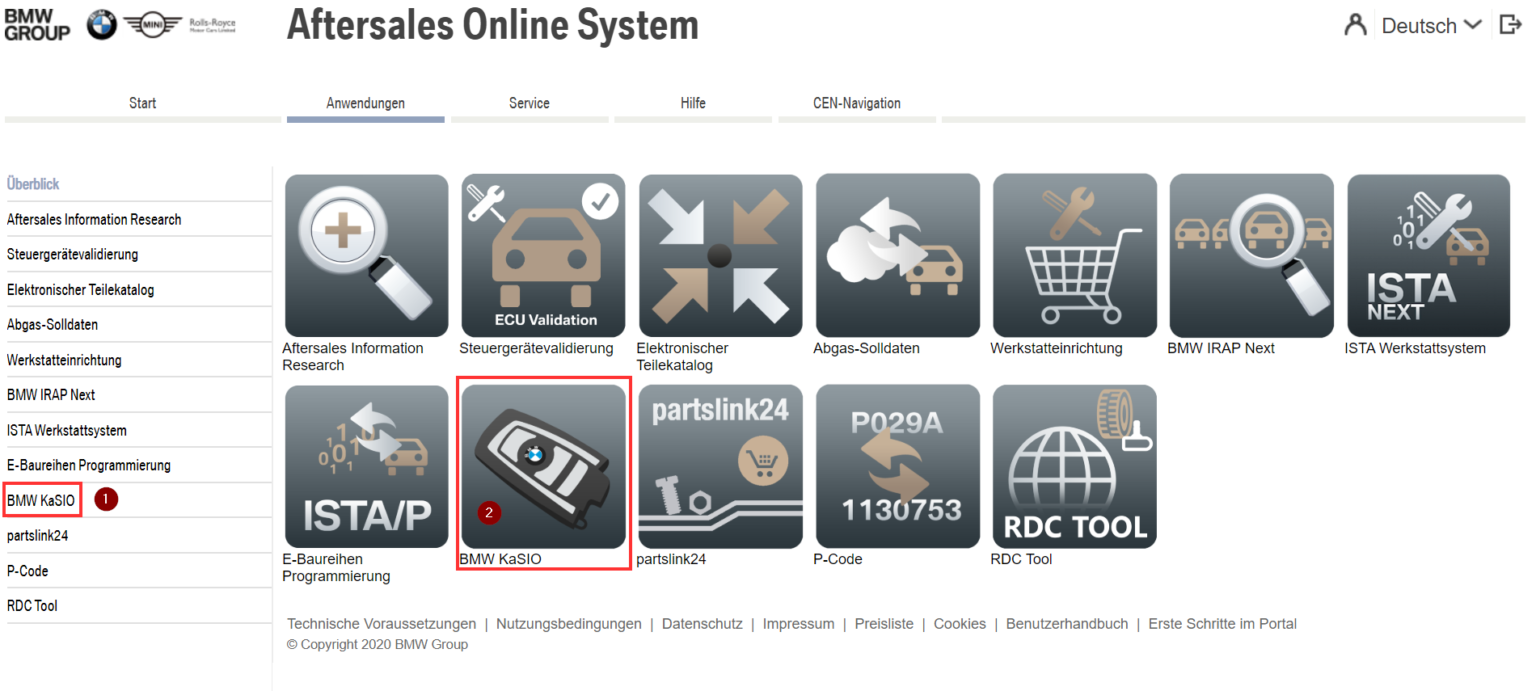Log out using the exit icon
This screenshot has width=1536, height=691.
pos(1510,24)
